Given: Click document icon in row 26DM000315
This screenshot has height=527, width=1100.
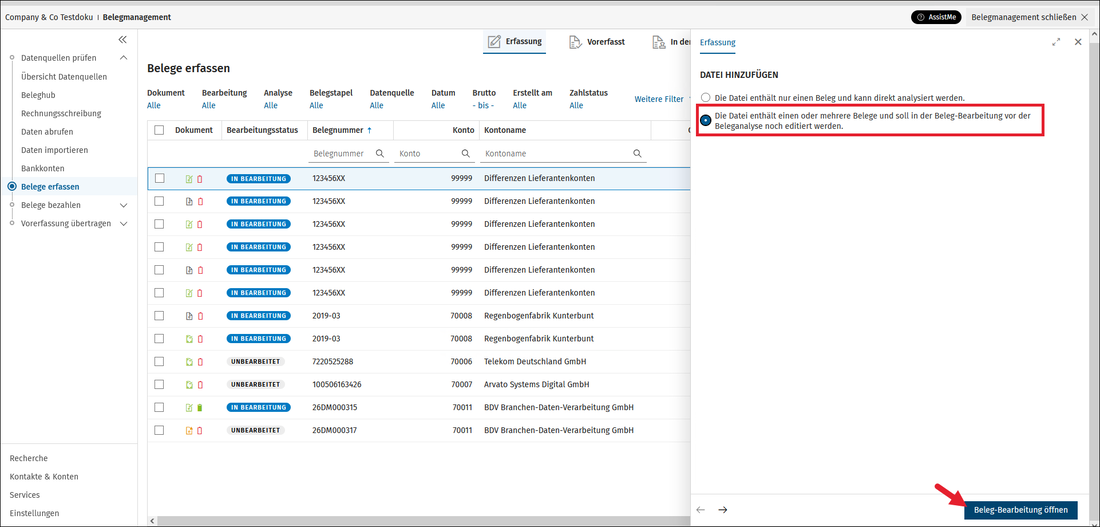Looking at the screenshot, I should (189, 408).
